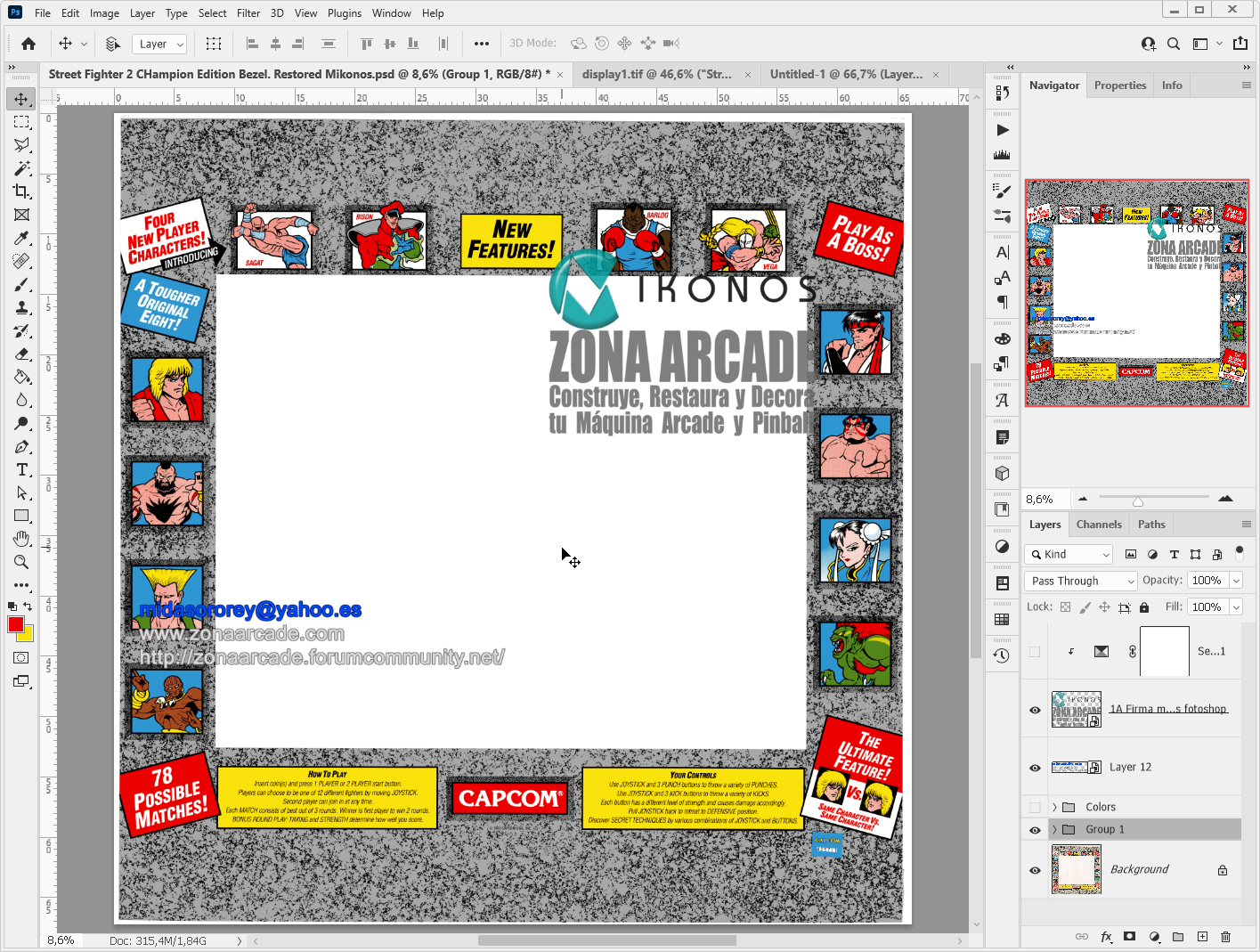Select the Zoom tool in toolbar
The image size is (1260, 952).
[x=21, y=562]
